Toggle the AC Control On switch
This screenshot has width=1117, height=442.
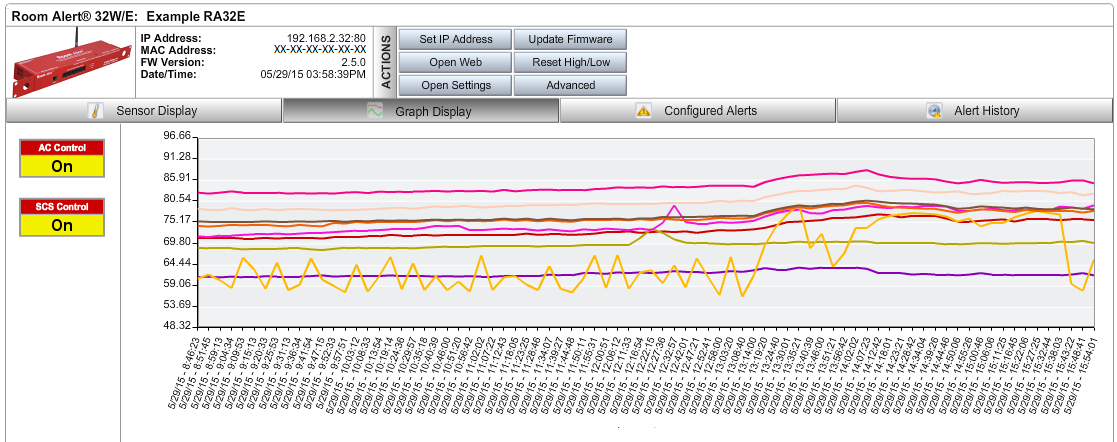coord(62,167)
